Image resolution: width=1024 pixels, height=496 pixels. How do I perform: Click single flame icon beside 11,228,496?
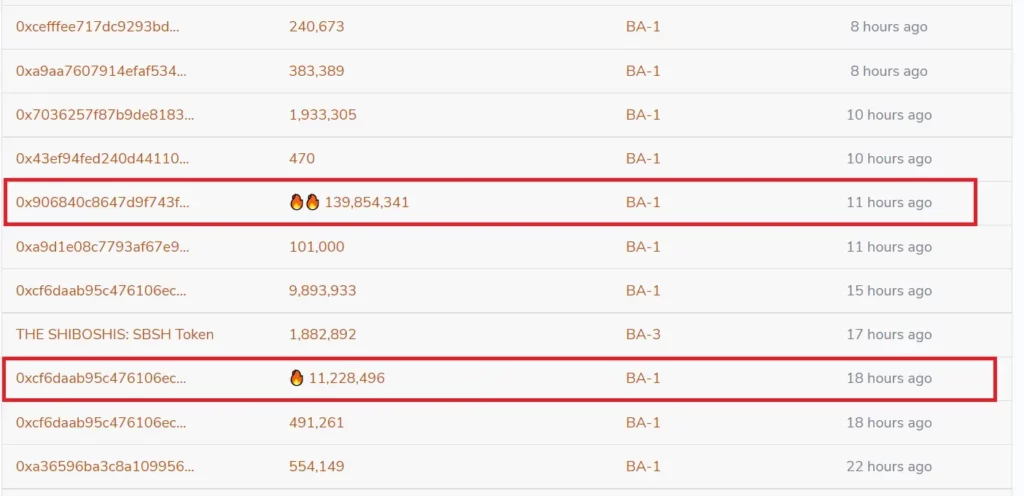click(296, 378)
